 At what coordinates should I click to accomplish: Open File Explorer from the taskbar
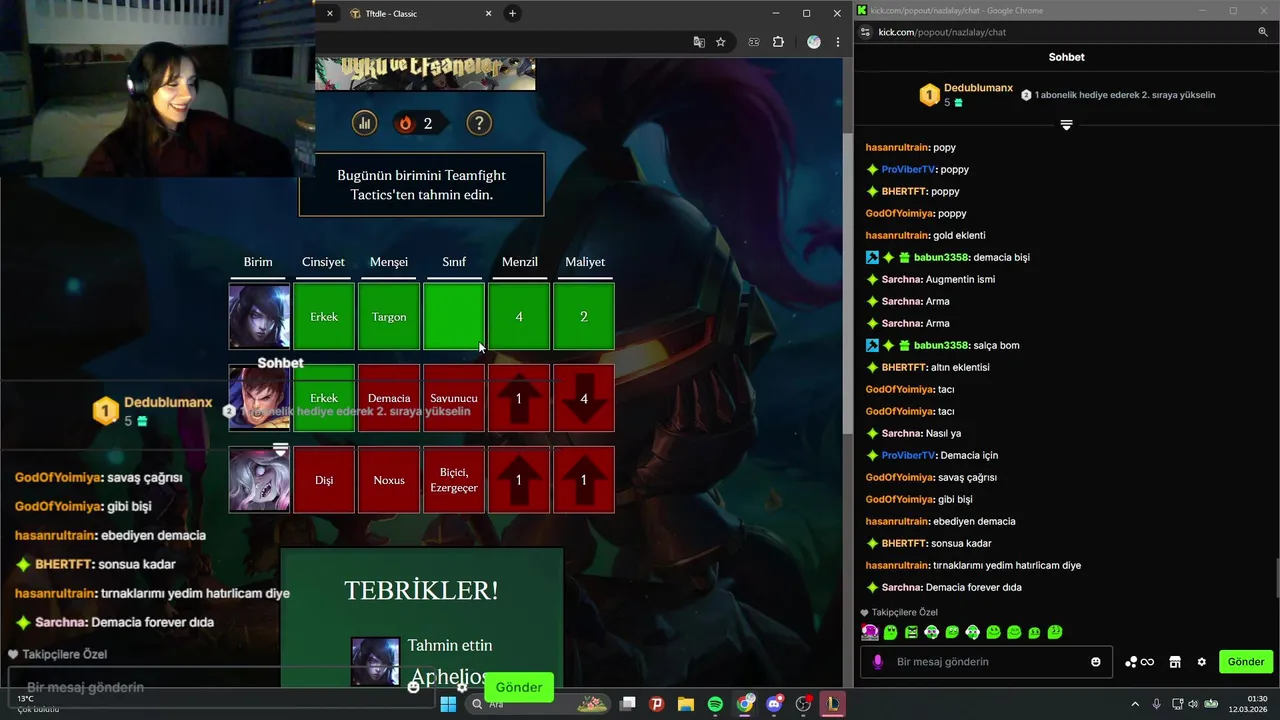[686, 704]
